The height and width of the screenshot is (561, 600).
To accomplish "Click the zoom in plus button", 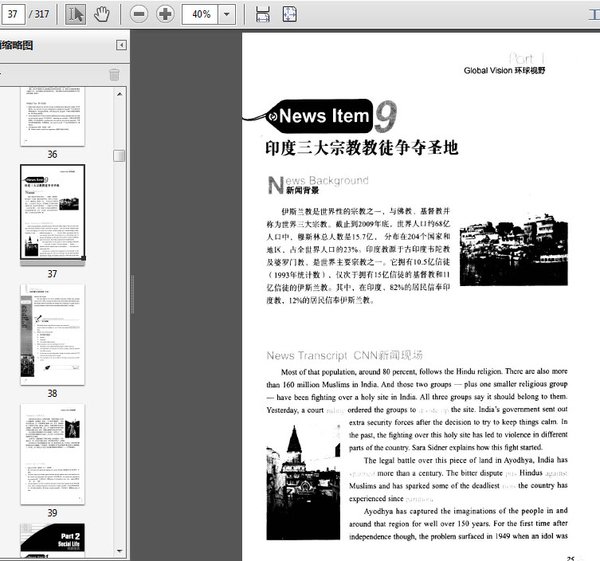I will pyautogui.click(x=165, y=14).
